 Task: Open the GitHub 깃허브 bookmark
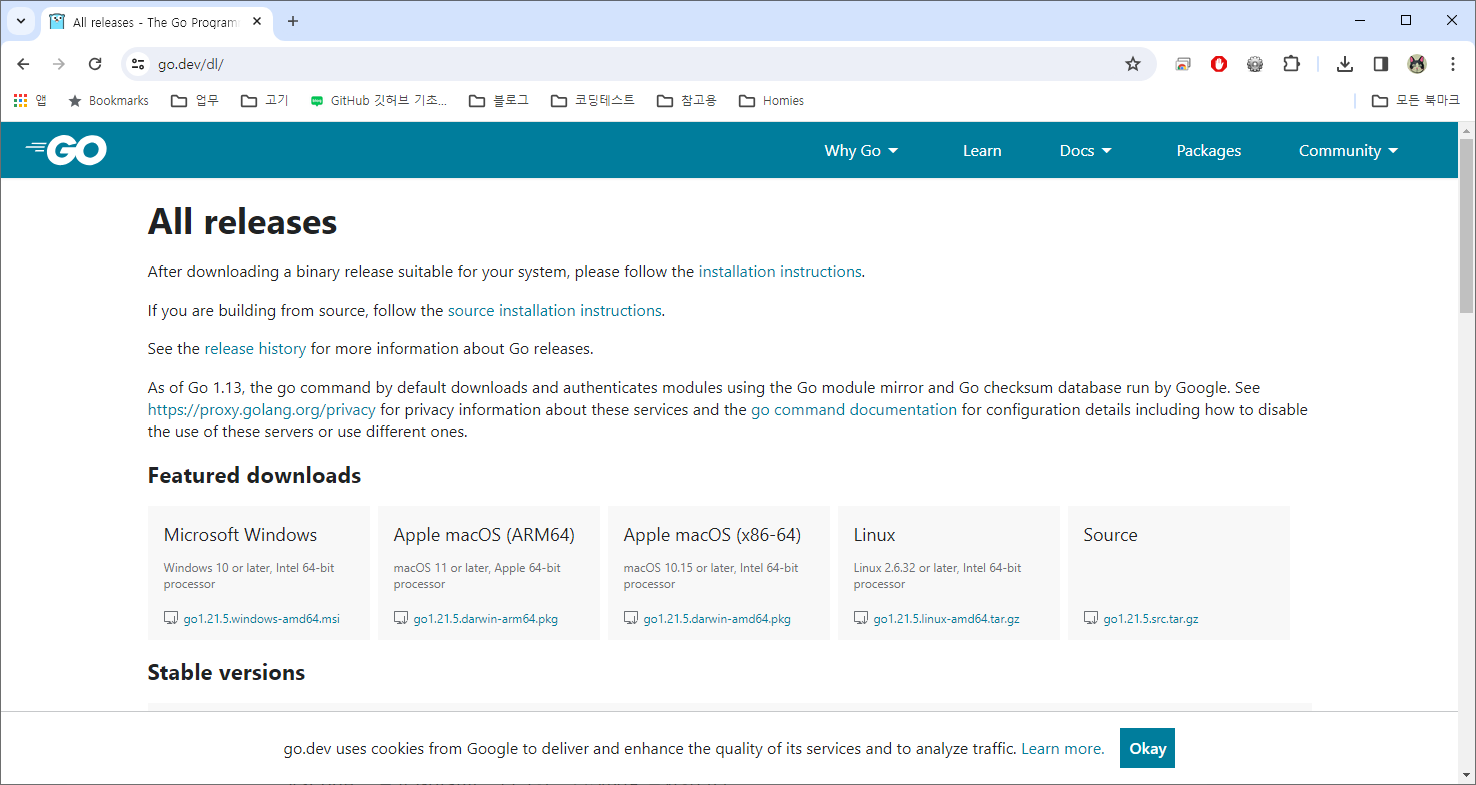(x=379, y=100)
